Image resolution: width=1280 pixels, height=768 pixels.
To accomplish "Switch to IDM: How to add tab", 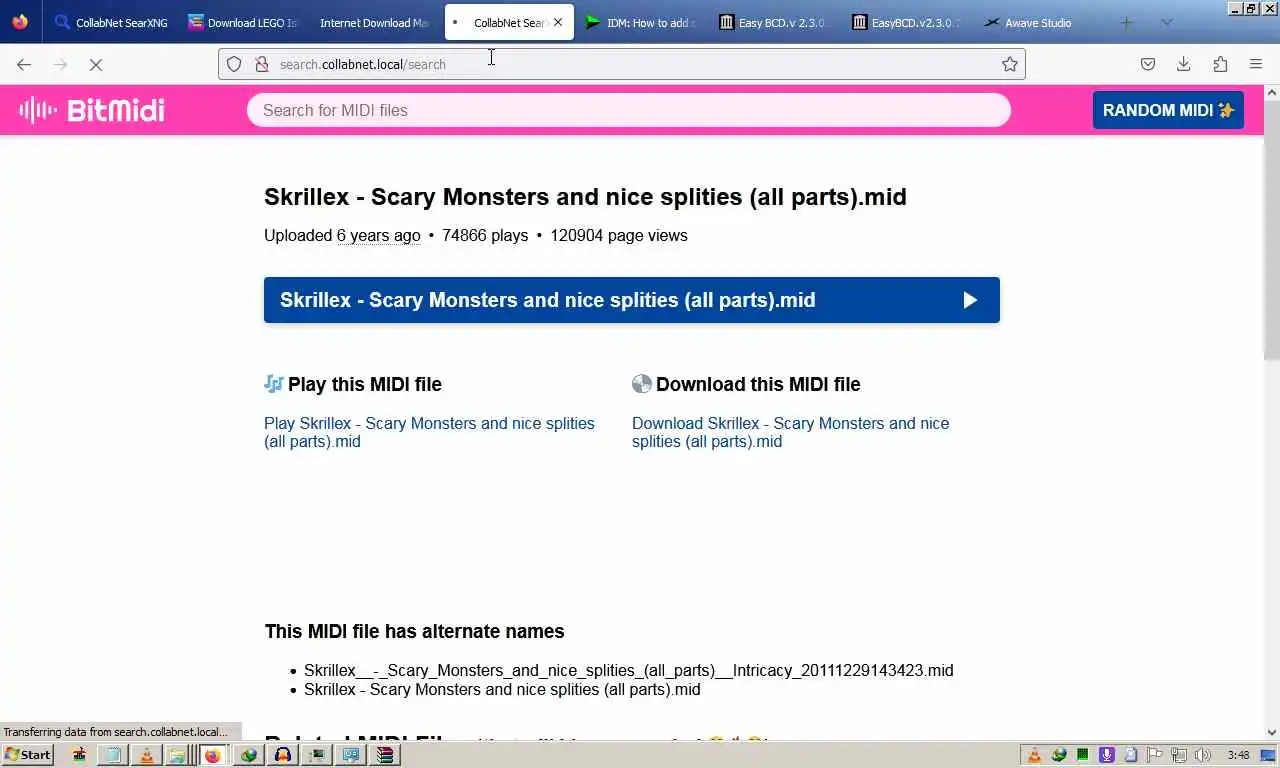I will pyautogui.click(x=641, y=22).
